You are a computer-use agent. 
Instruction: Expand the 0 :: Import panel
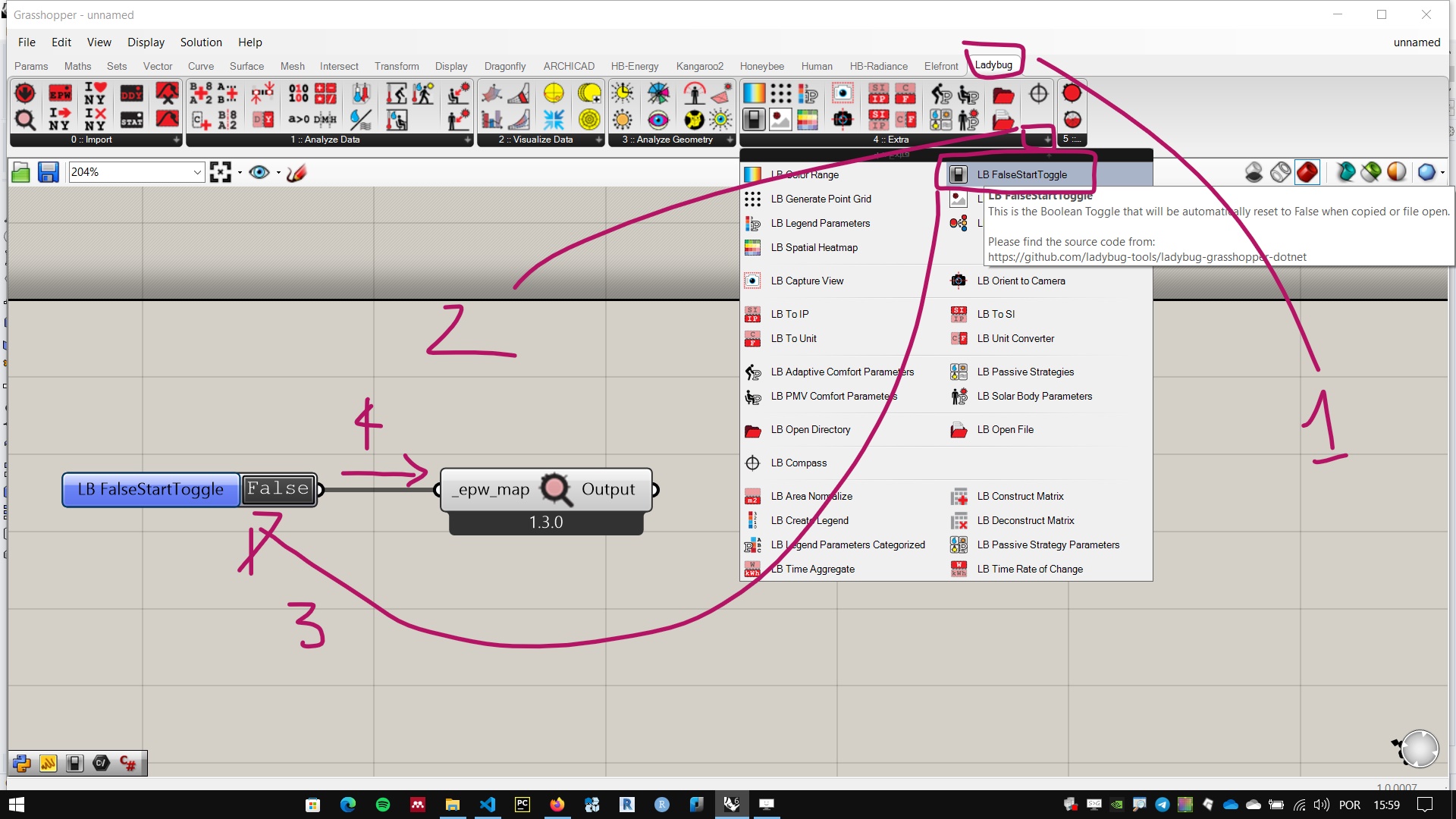pos(176,140)
